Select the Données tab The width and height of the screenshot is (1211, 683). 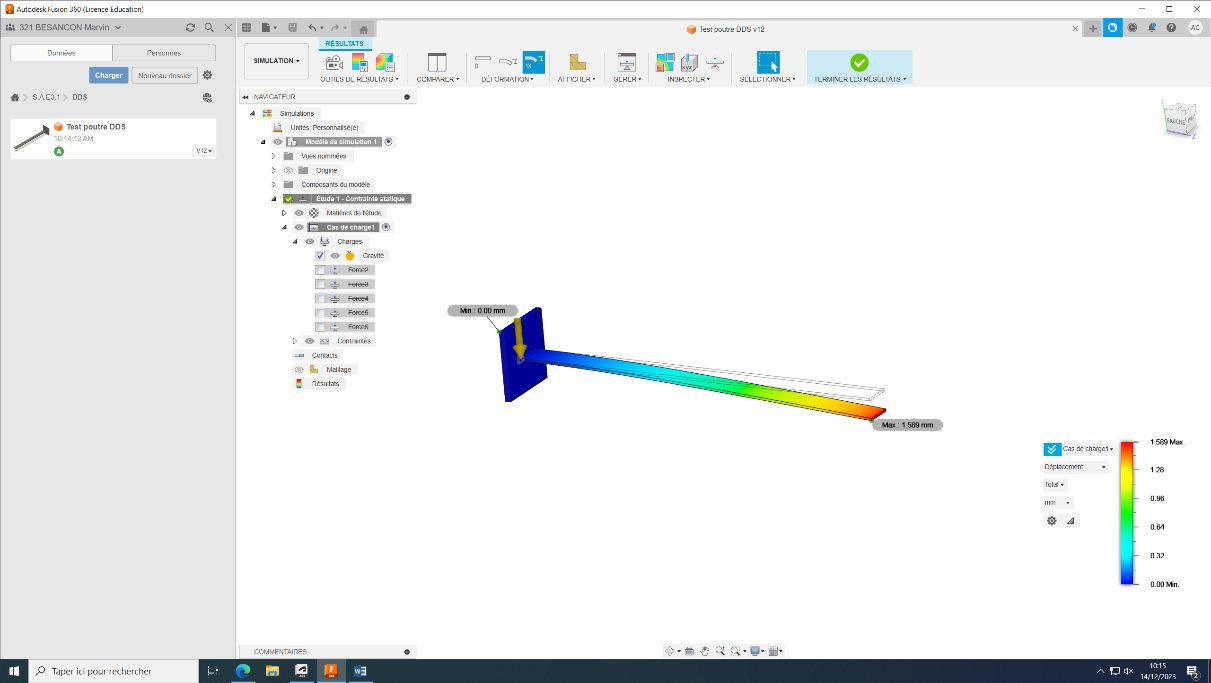tap(61, 52)
